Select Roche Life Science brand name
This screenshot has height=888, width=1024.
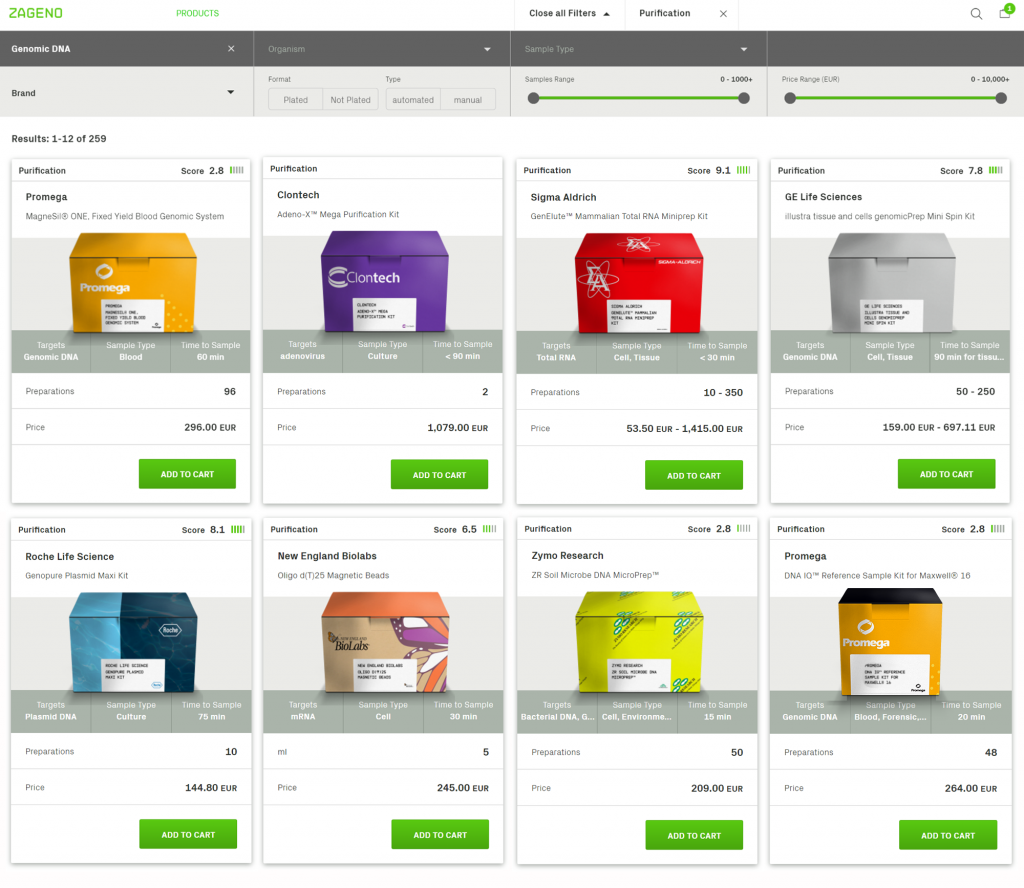coord(69,556)
